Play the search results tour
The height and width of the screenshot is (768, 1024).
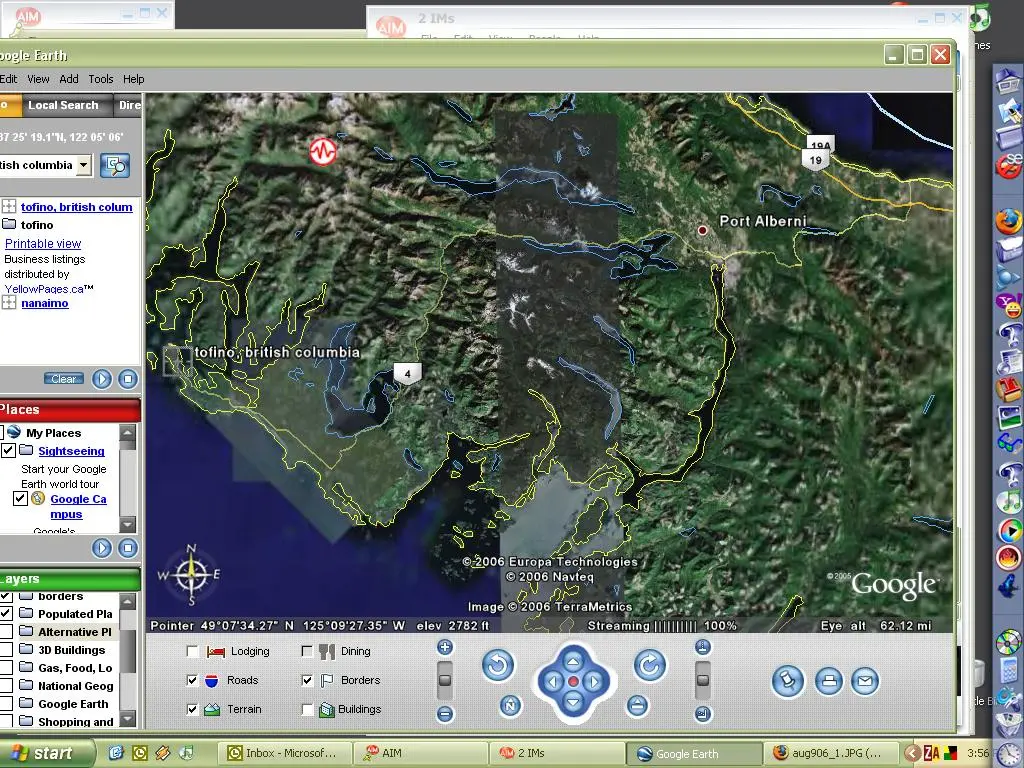102,379
